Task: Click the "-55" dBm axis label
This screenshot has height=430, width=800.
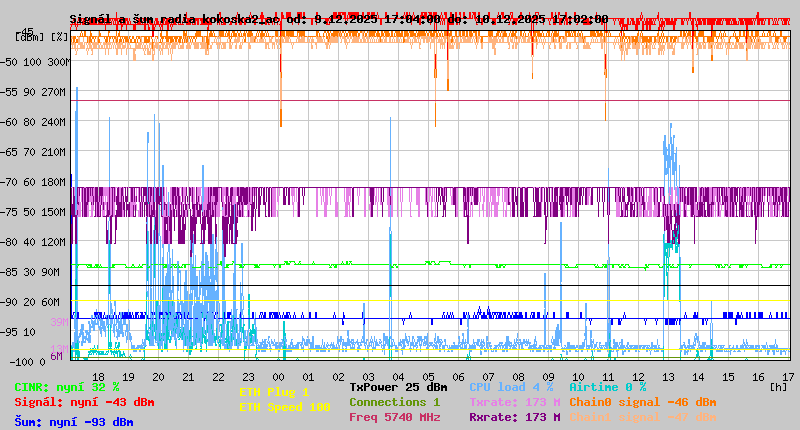Action: [x=9, y=92]
